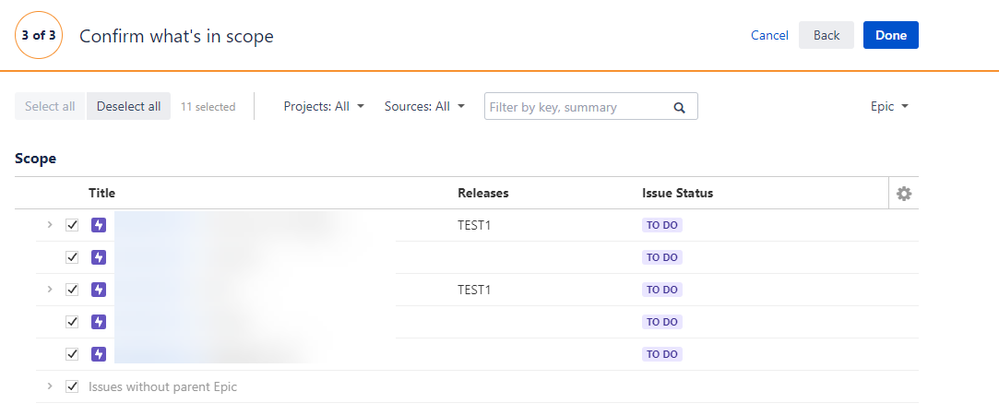Screen dimensions: 999x415
Task: Click the Title column header
Action: (x=102, y=193)
